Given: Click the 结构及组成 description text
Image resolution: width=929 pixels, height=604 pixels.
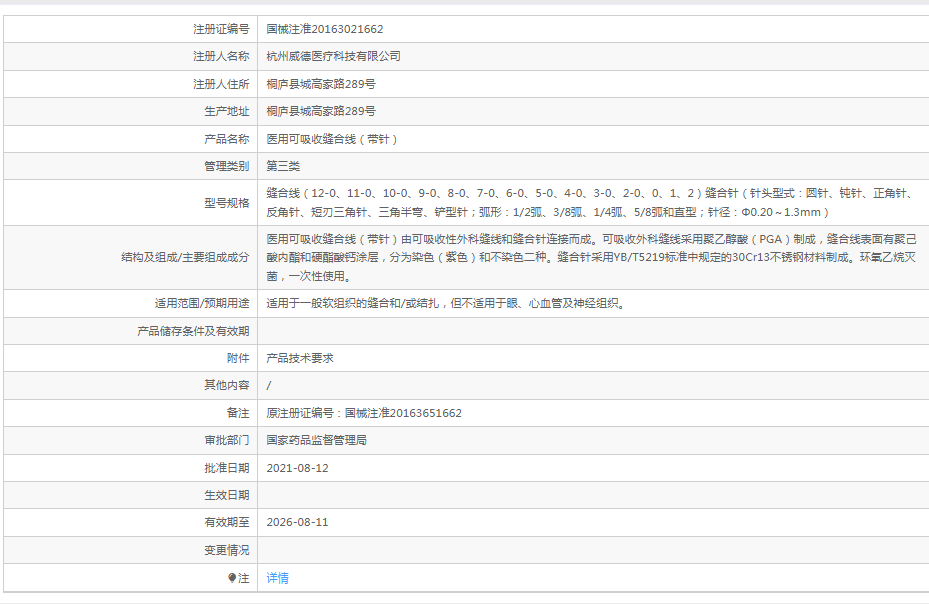Looking at the screenshot, I should 591,257.
